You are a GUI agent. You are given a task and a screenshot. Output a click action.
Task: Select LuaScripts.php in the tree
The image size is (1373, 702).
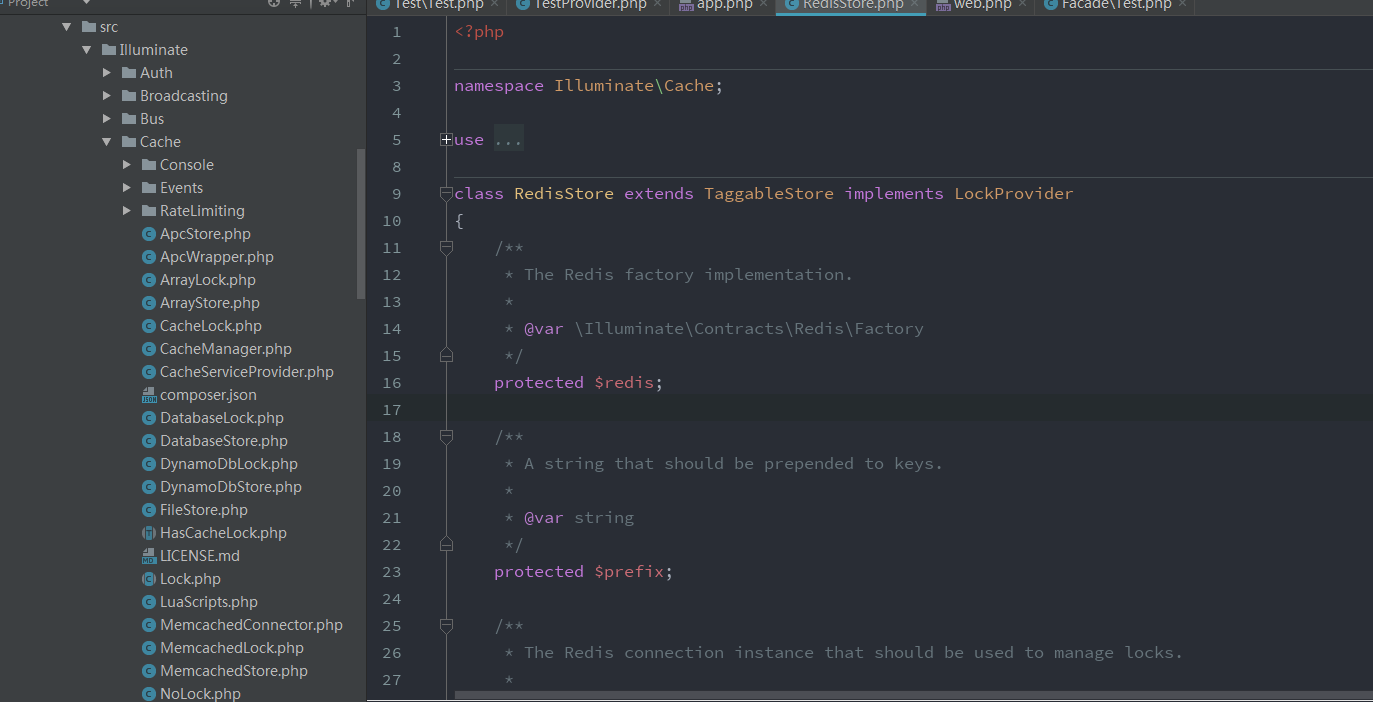pos(209,602)
